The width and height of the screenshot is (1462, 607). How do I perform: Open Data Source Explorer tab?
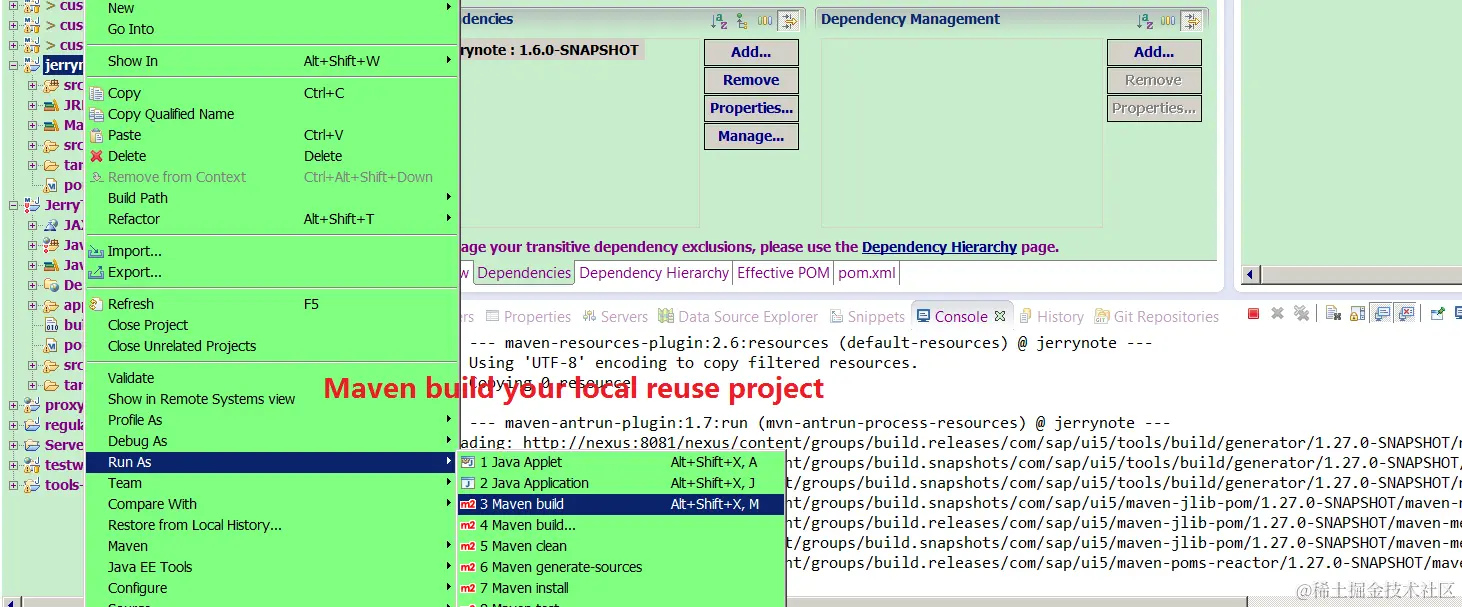pos(738,316)
